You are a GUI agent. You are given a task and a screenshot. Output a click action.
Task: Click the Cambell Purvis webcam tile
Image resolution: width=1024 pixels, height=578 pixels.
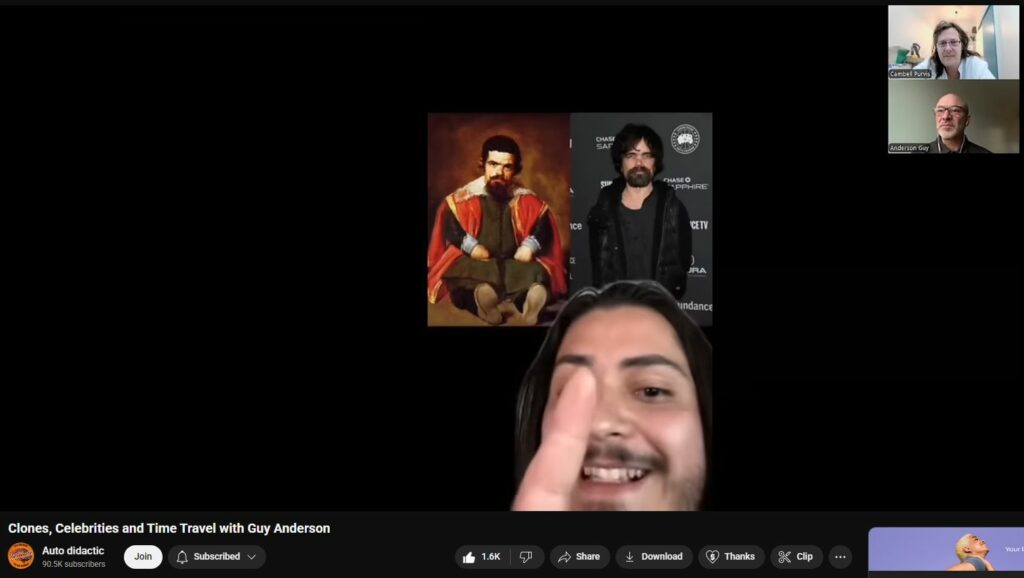(x=953, y=42)
